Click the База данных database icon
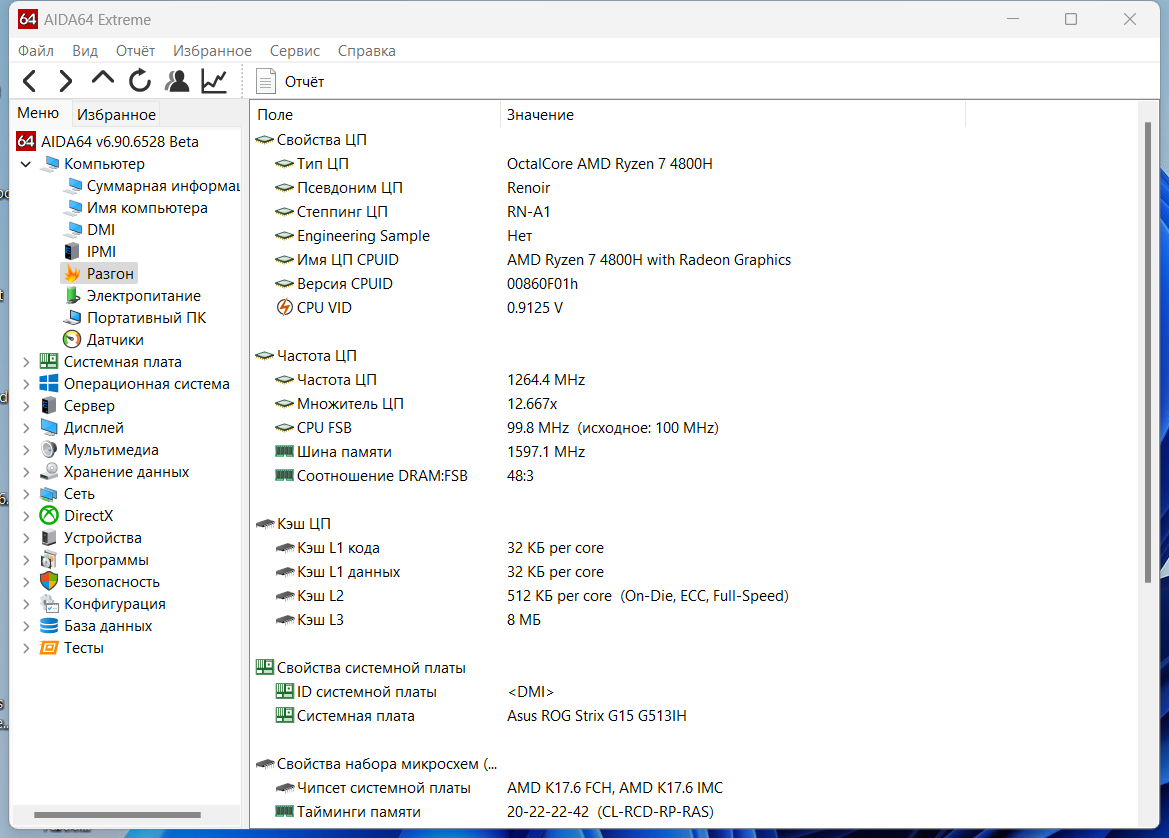 pos(49,626)
